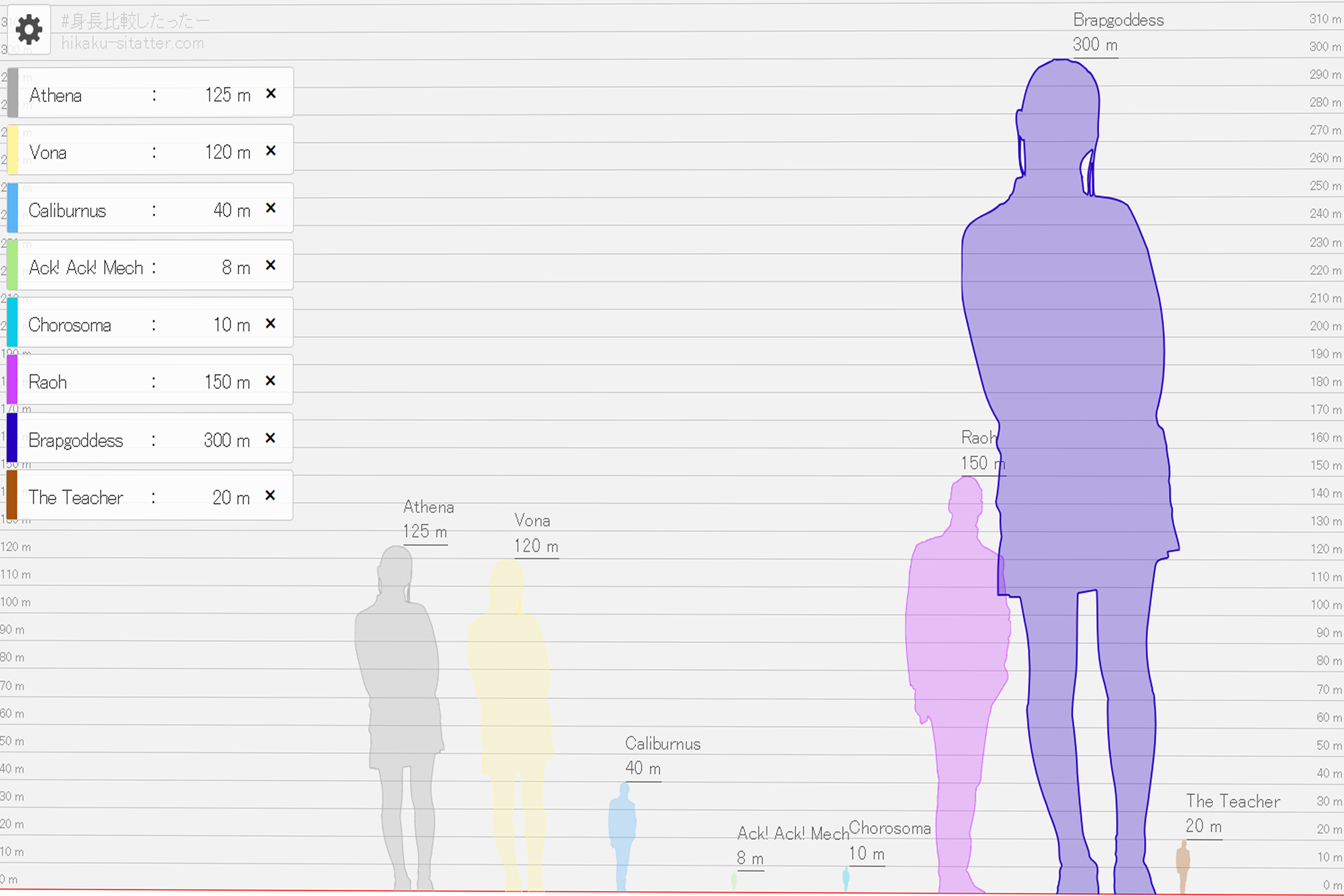Open the settings gear menu
The height and width of the screenshot is (896, 1344).
click(x=29, y=30)
